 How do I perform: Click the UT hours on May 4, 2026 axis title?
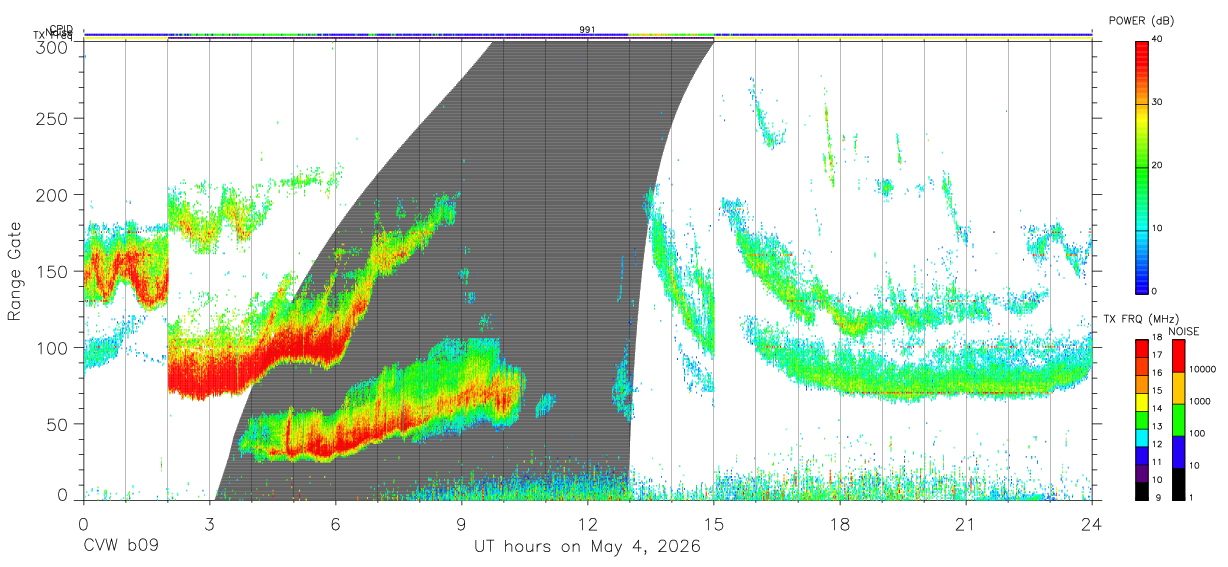click(587, 547)
